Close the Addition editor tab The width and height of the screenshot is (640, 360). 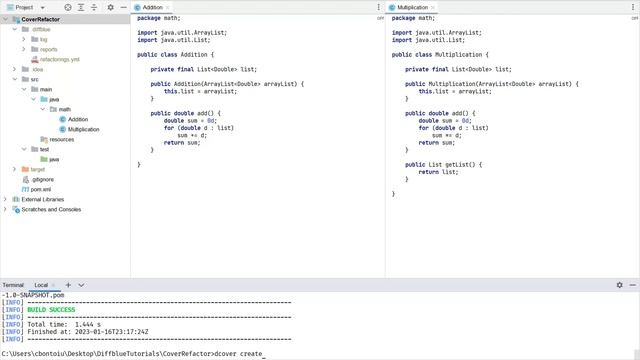(167, 7)
